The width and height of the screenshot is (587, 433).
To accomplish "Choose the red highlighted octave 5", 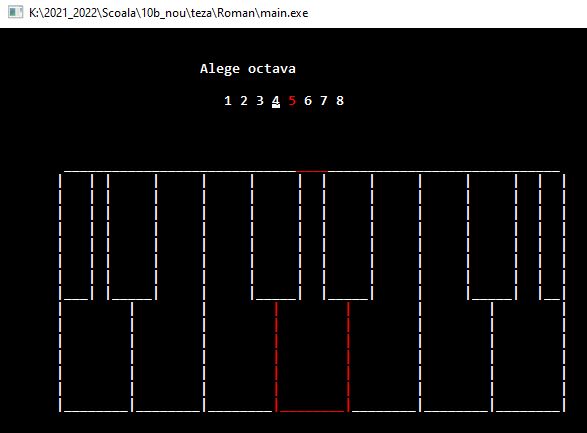I will 292,101.
